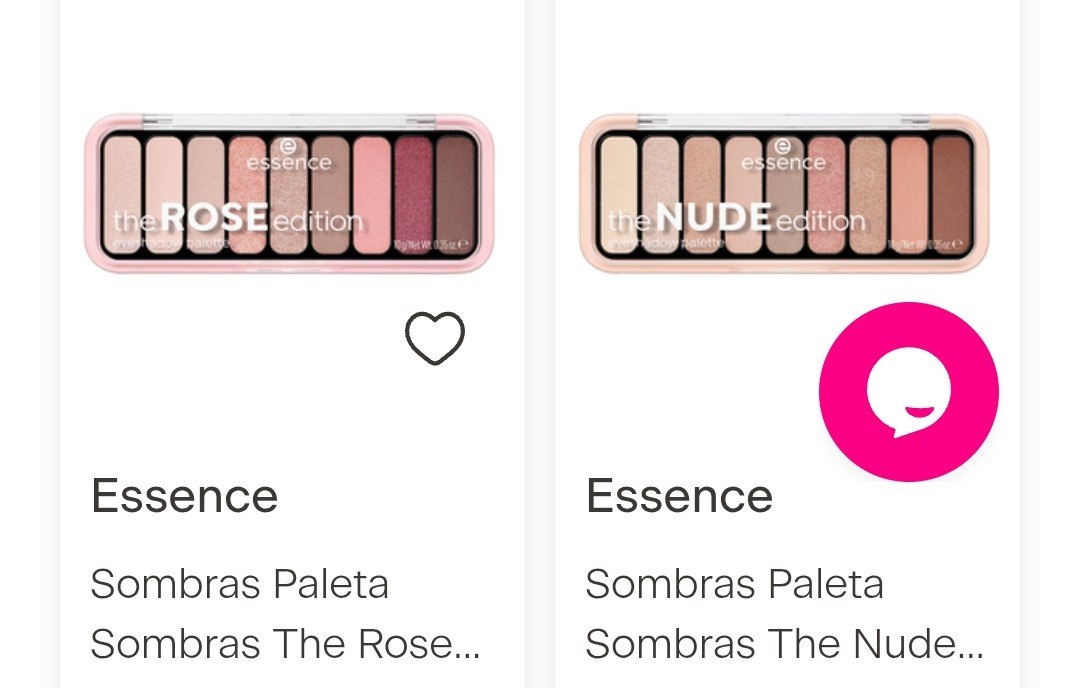Screen dimensions: 1068x688
Task: Open the "Sombras Paleta Sombras The Rose…" title
Action: tap(285, 614)
